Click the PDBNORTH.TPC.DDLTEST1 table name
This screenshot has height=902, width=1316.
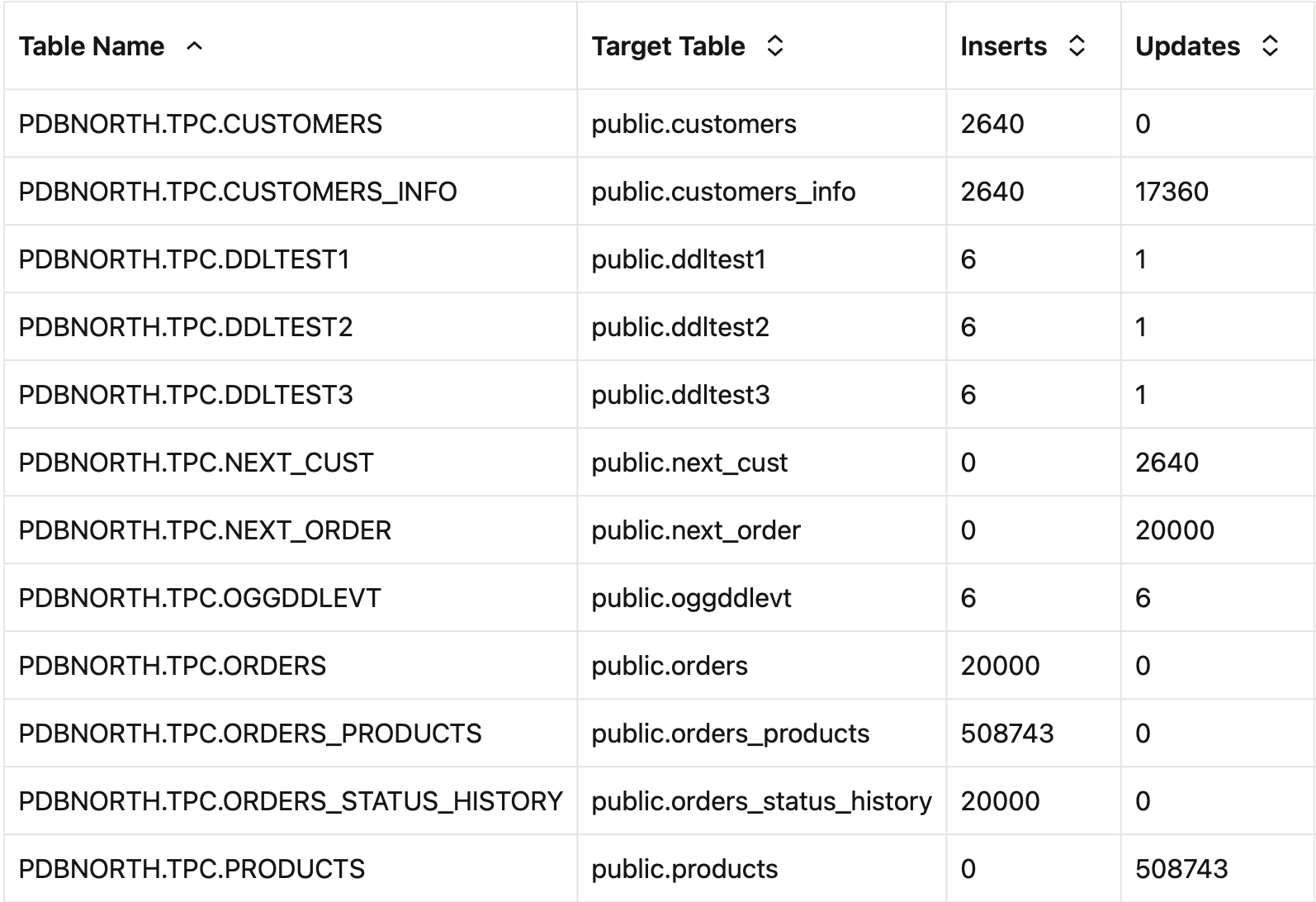click(x=185, y=259)
